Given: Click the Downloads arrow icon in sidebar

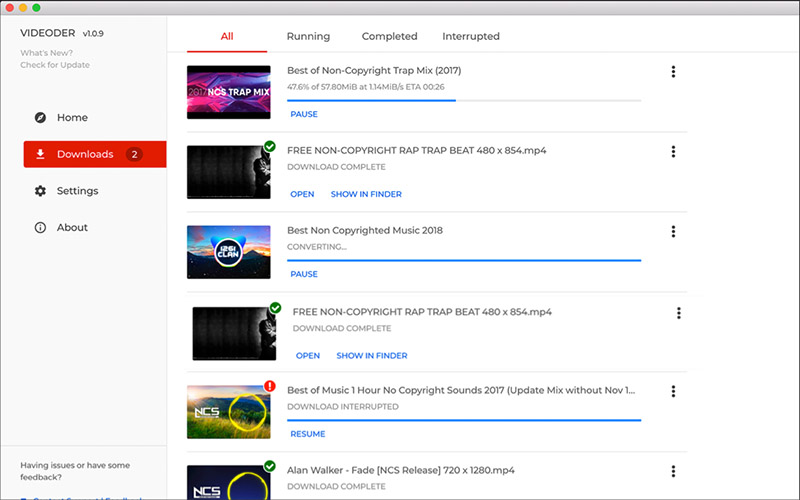Looking at the screenshot, I should (x=40, y=154).
